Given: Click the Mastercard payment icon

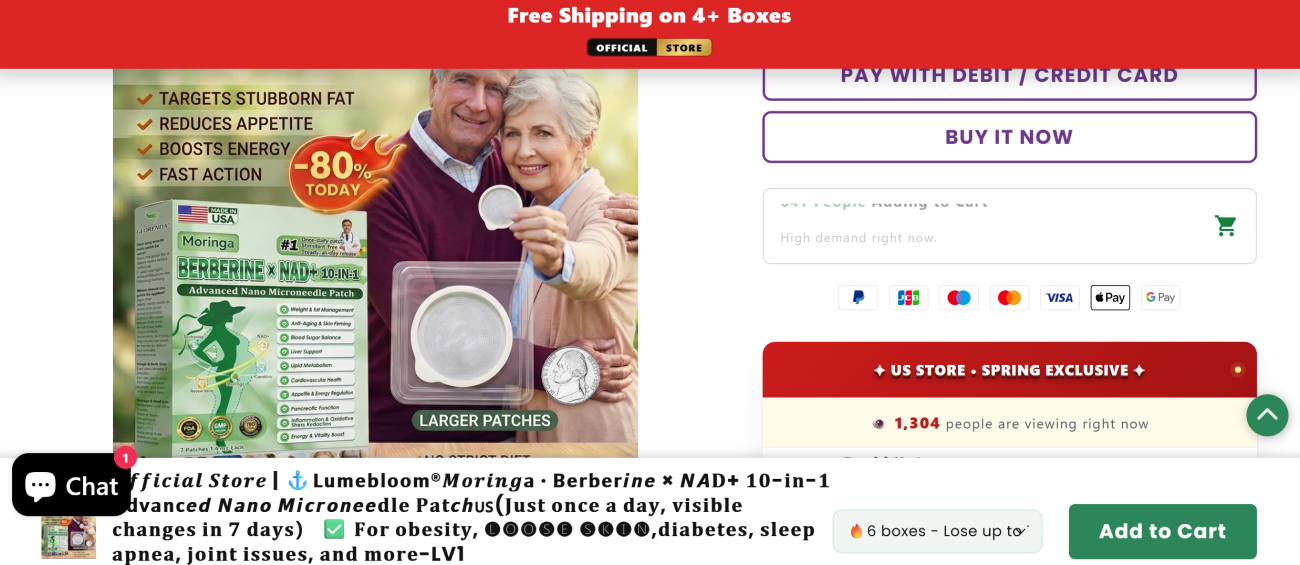Looking at the screenshot, I should (x=1009, y=297).
